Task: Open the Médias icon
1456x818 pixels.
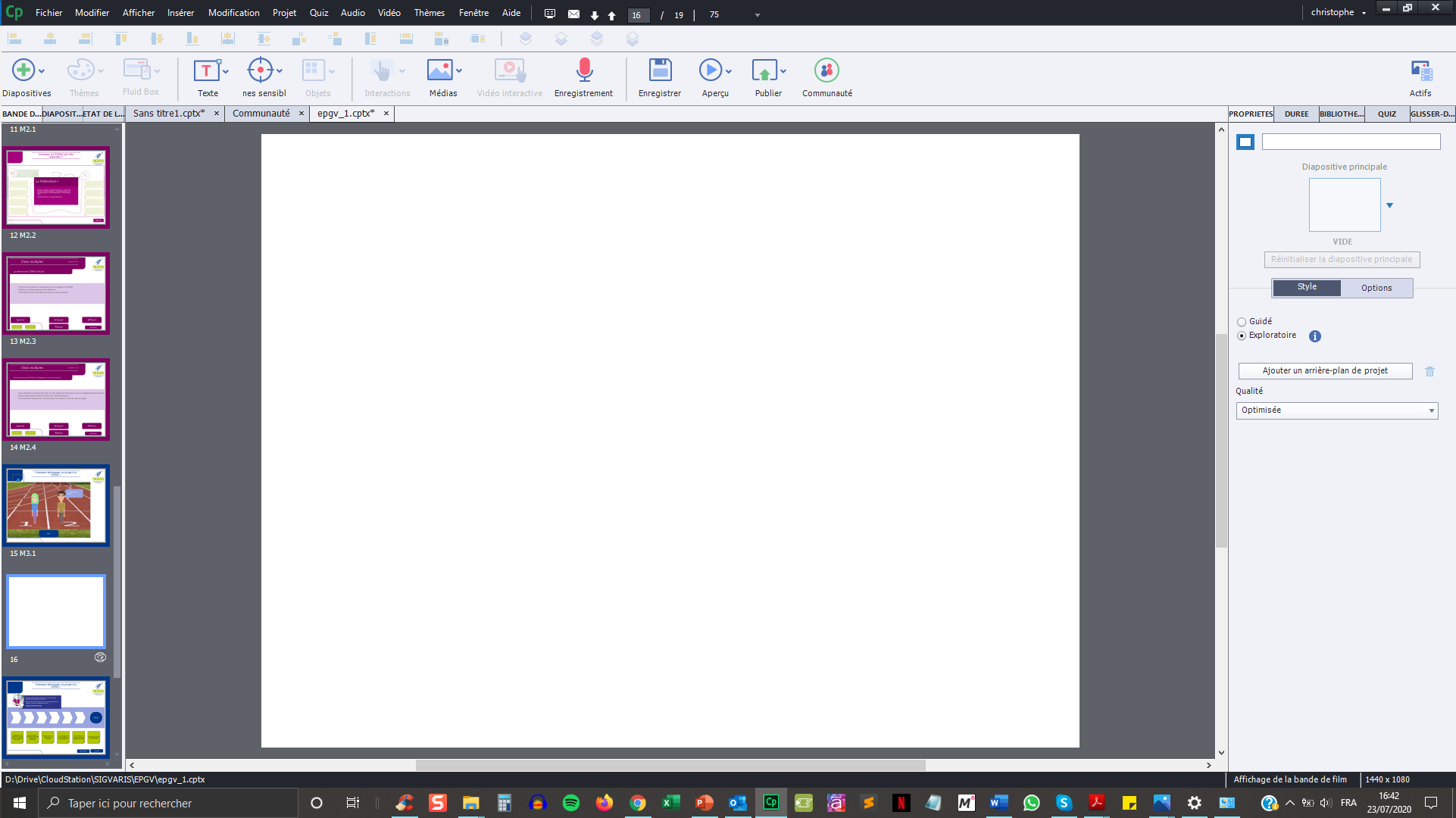Action: click(439, 70)
